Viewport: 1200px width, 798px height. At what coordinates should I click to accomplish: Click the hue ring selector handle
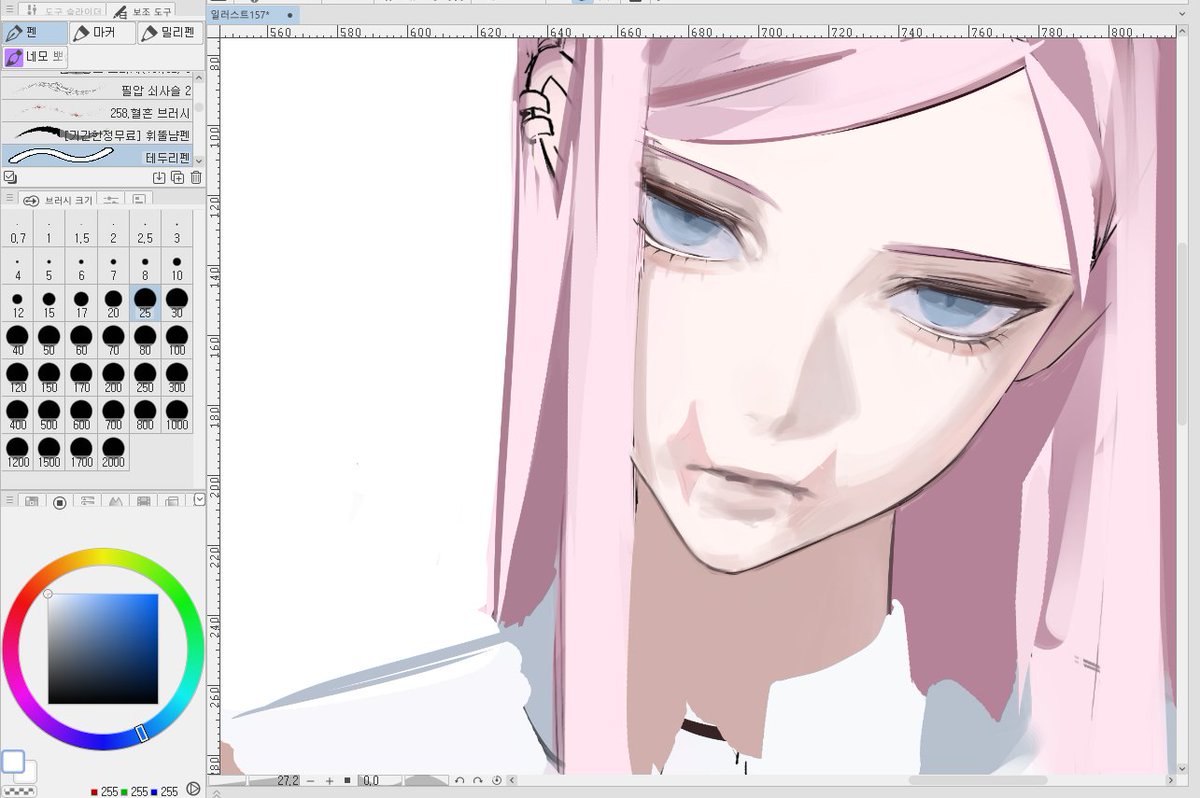tap(142, 733)
